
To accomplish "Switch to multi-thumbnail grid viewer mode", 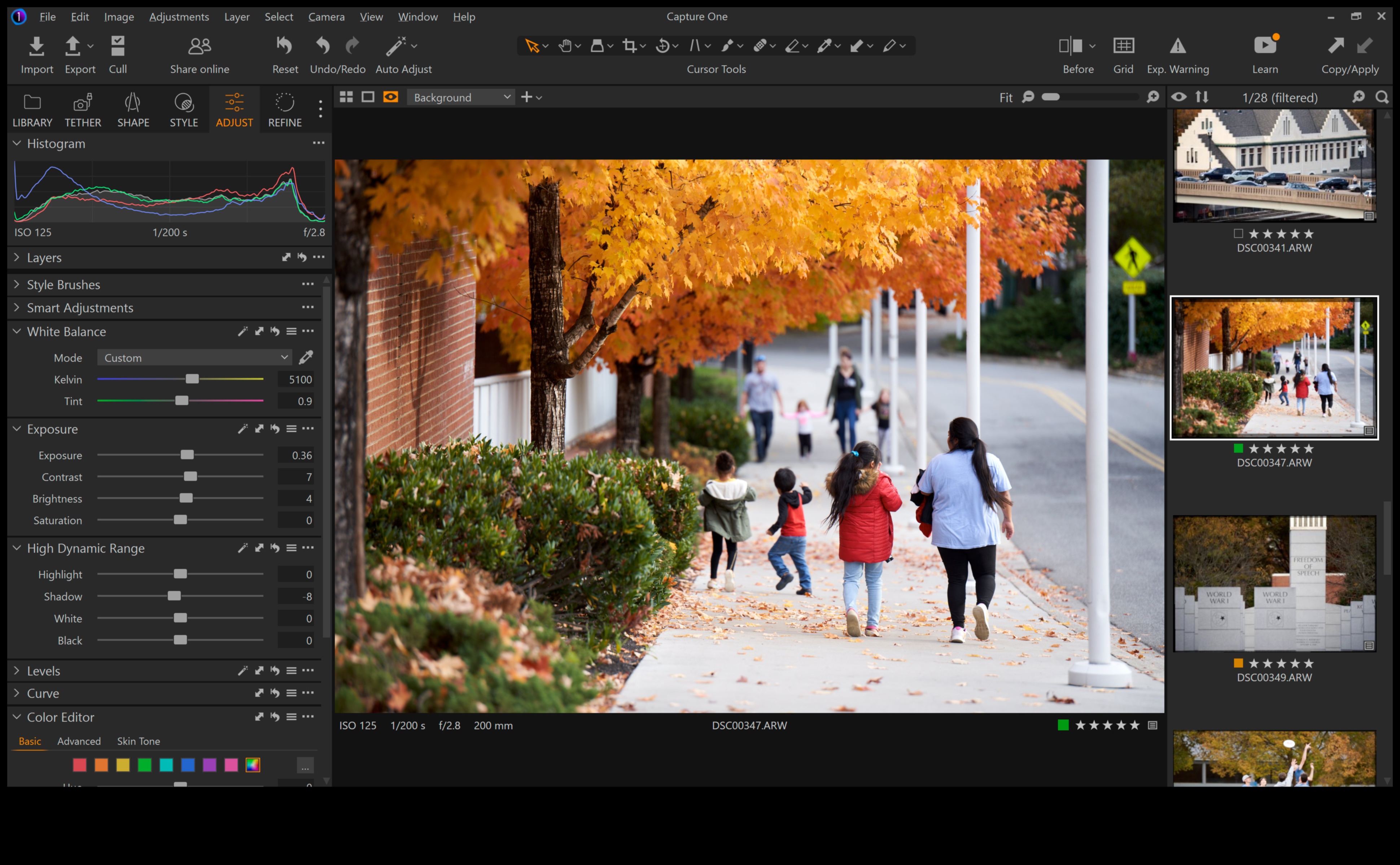I will [x=346, y=97].
